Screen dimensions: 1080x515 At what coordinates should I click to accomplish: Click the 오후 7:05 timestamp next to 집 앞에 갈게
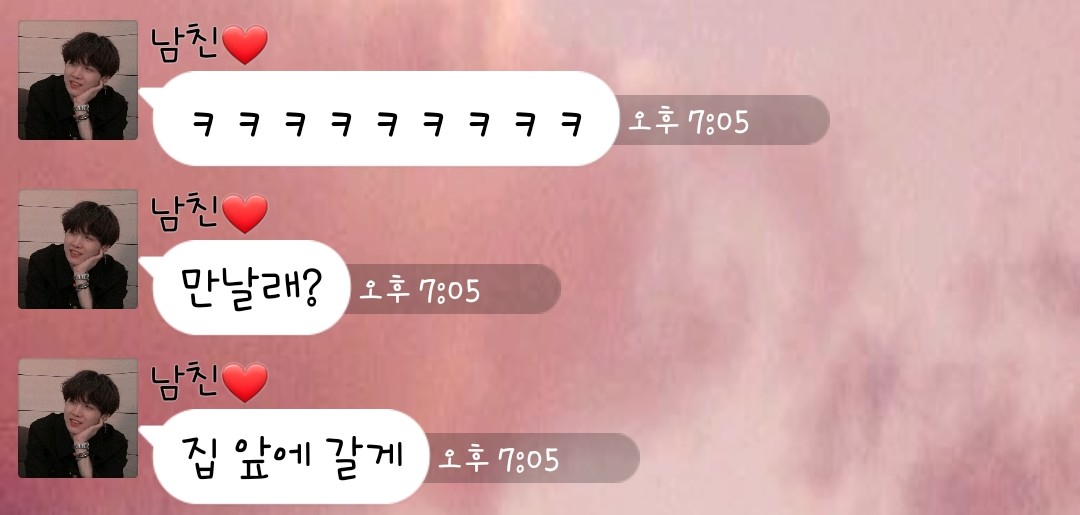coord(499,460)
